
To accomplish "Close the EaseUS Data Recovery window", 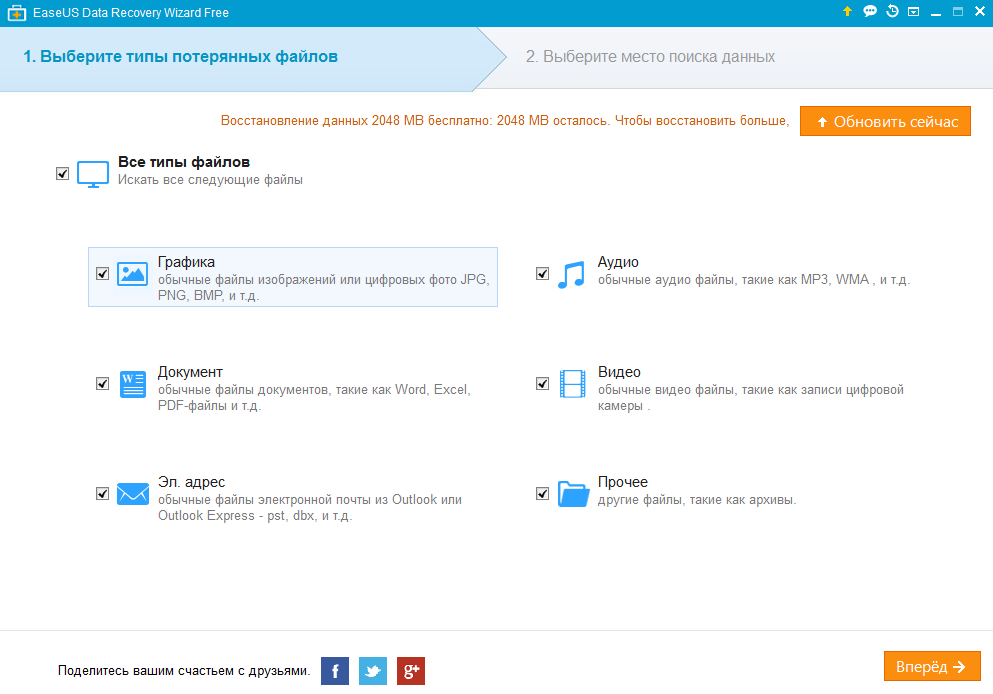I will point(980,11).
